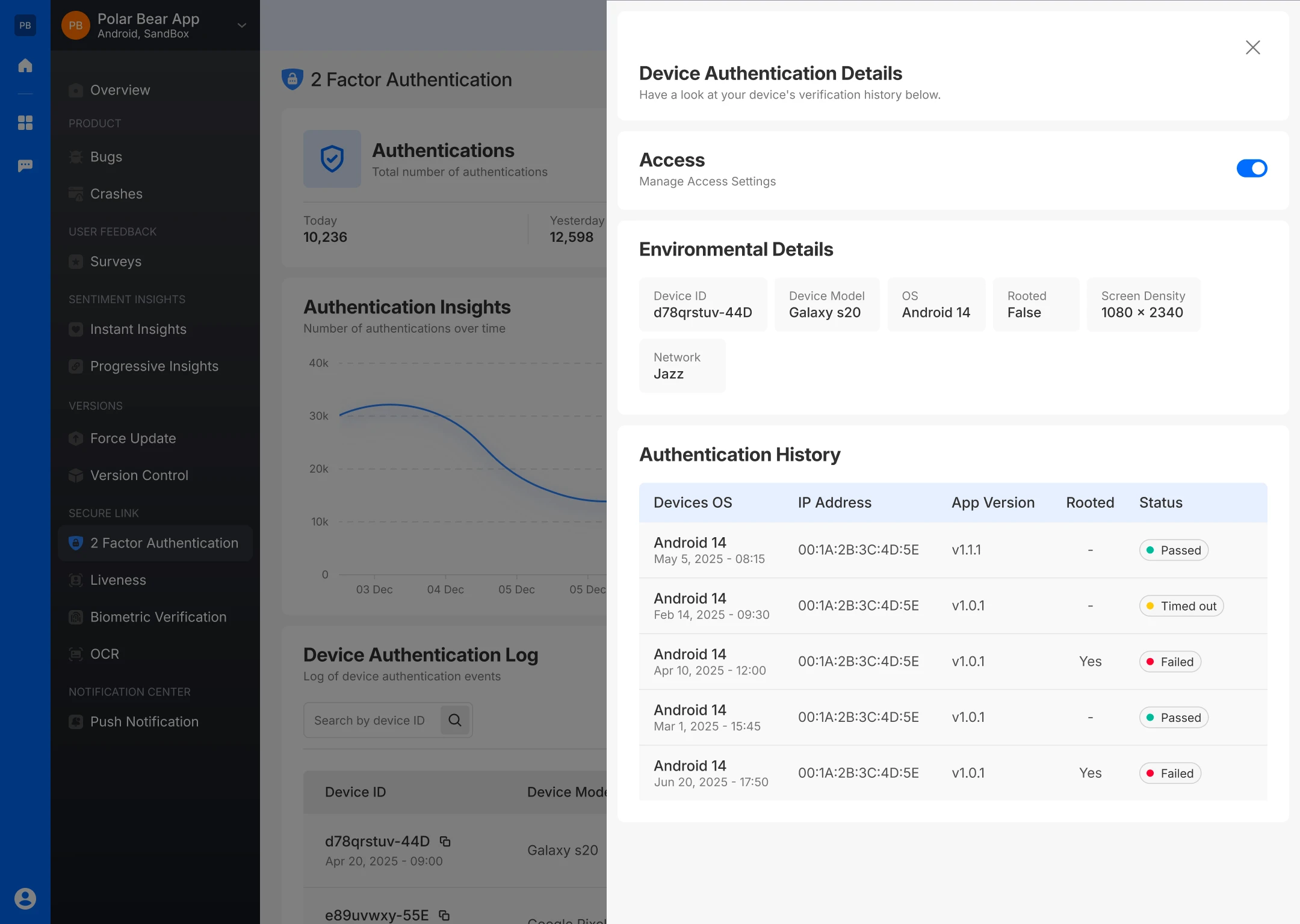This screenshot has height=924, width=1300.
Task: Copy device ID d78qrstuv-44D
Action: click(x=445, y=841)
